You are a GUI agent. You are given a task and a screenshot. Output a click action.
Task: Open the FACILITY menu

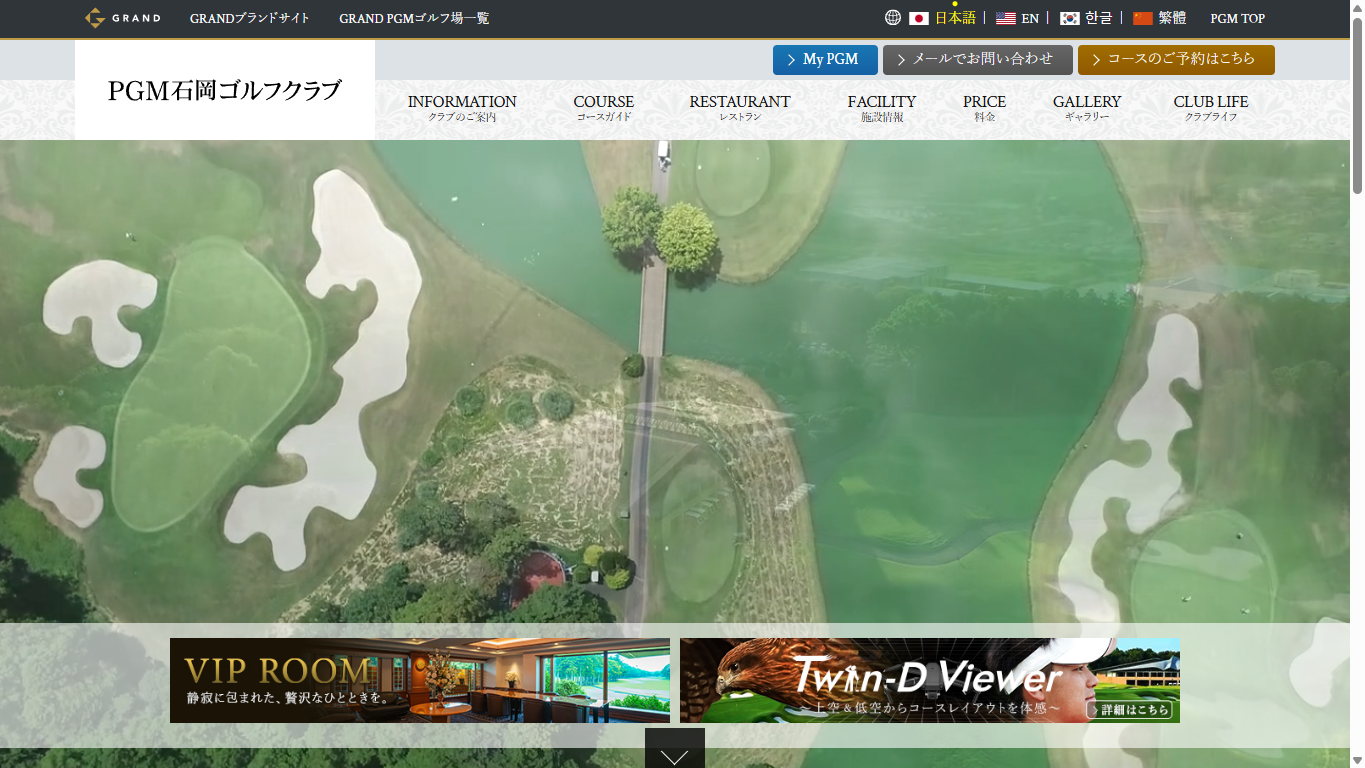pos(882,108)
